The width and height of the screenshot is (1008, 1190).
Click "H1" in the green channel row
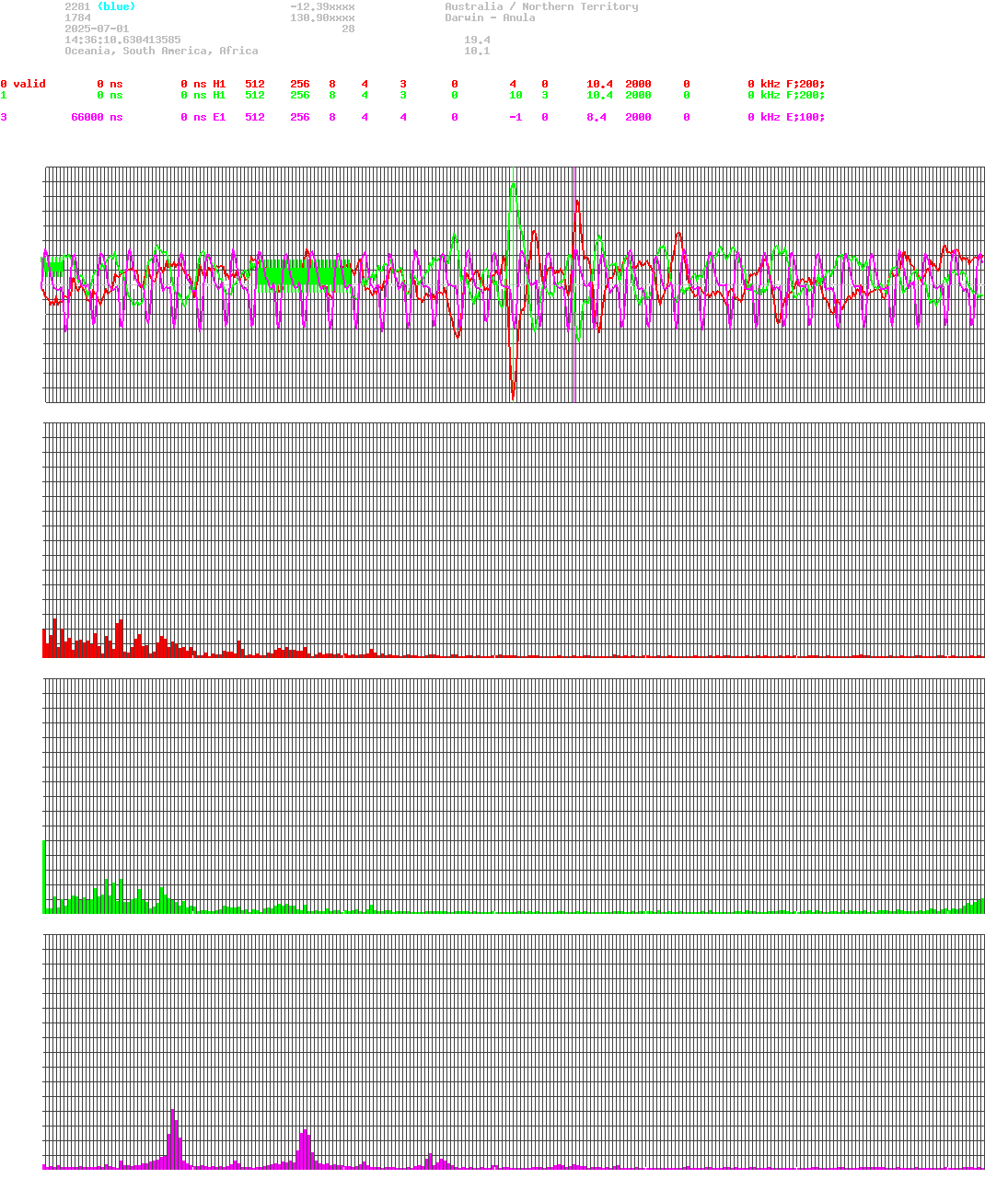pos(219,95)
